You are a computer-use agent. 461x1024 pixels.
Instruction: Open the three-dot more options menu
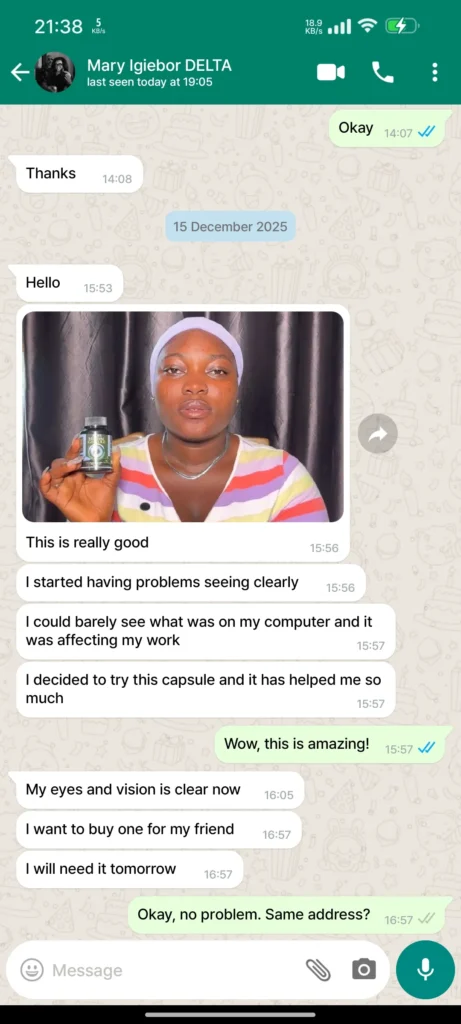click(435, 72)
